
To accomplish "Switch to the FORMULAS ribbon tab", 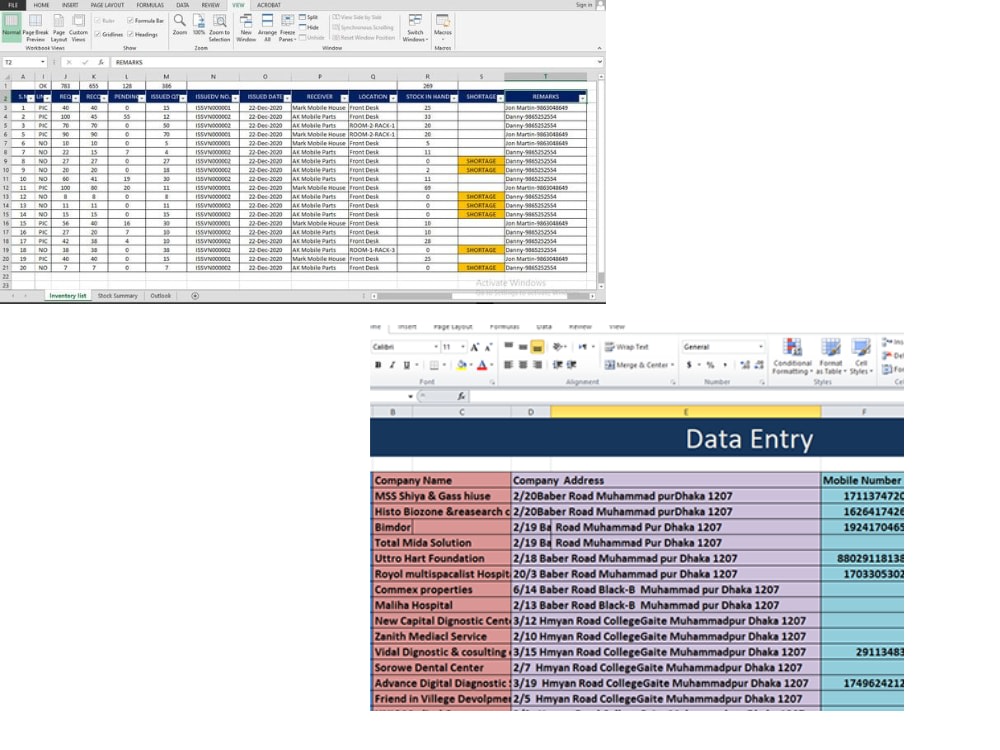I will [x=150, y=5].
